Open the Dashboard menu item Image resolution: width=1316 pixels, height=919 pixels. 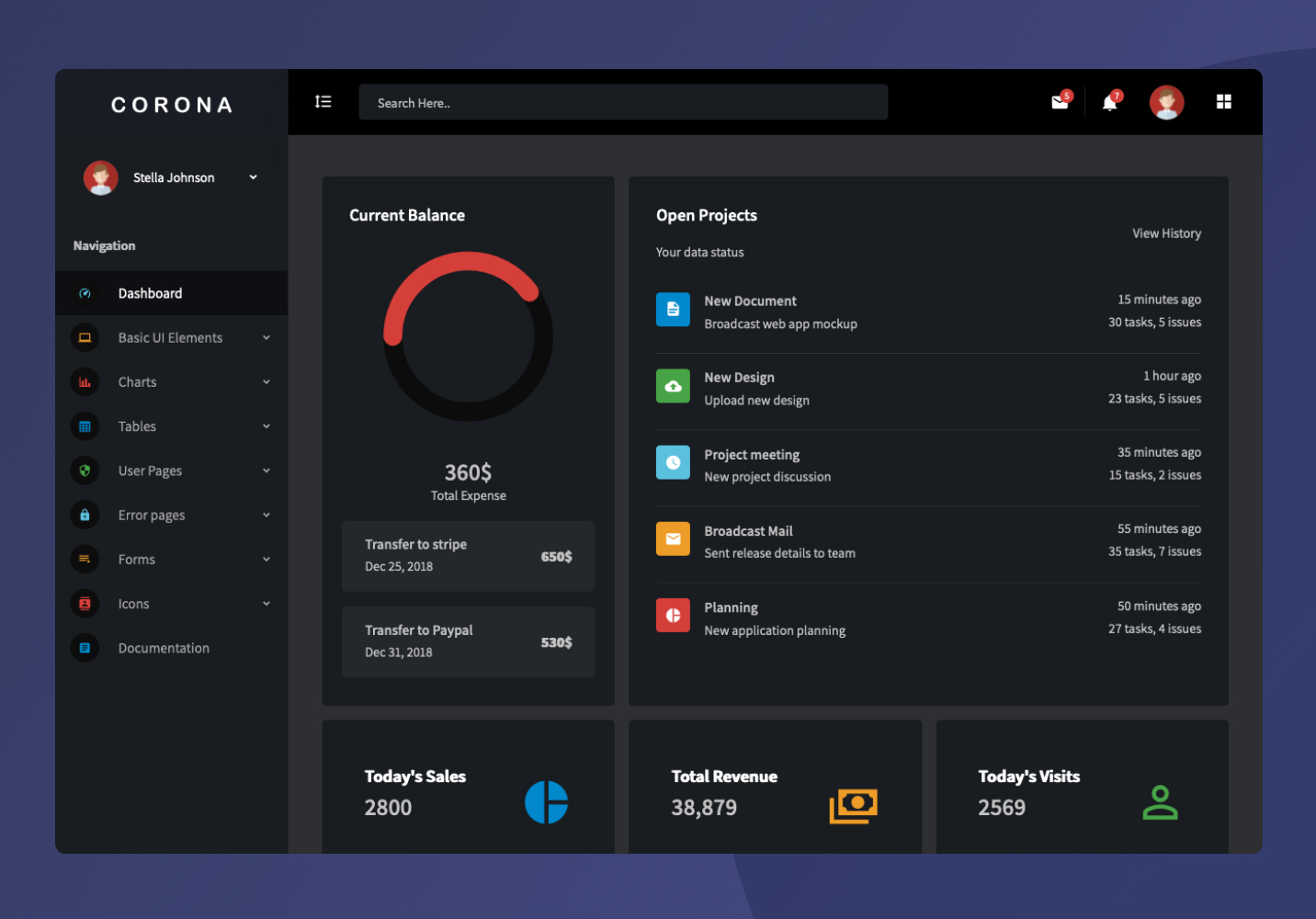(172, 293)
